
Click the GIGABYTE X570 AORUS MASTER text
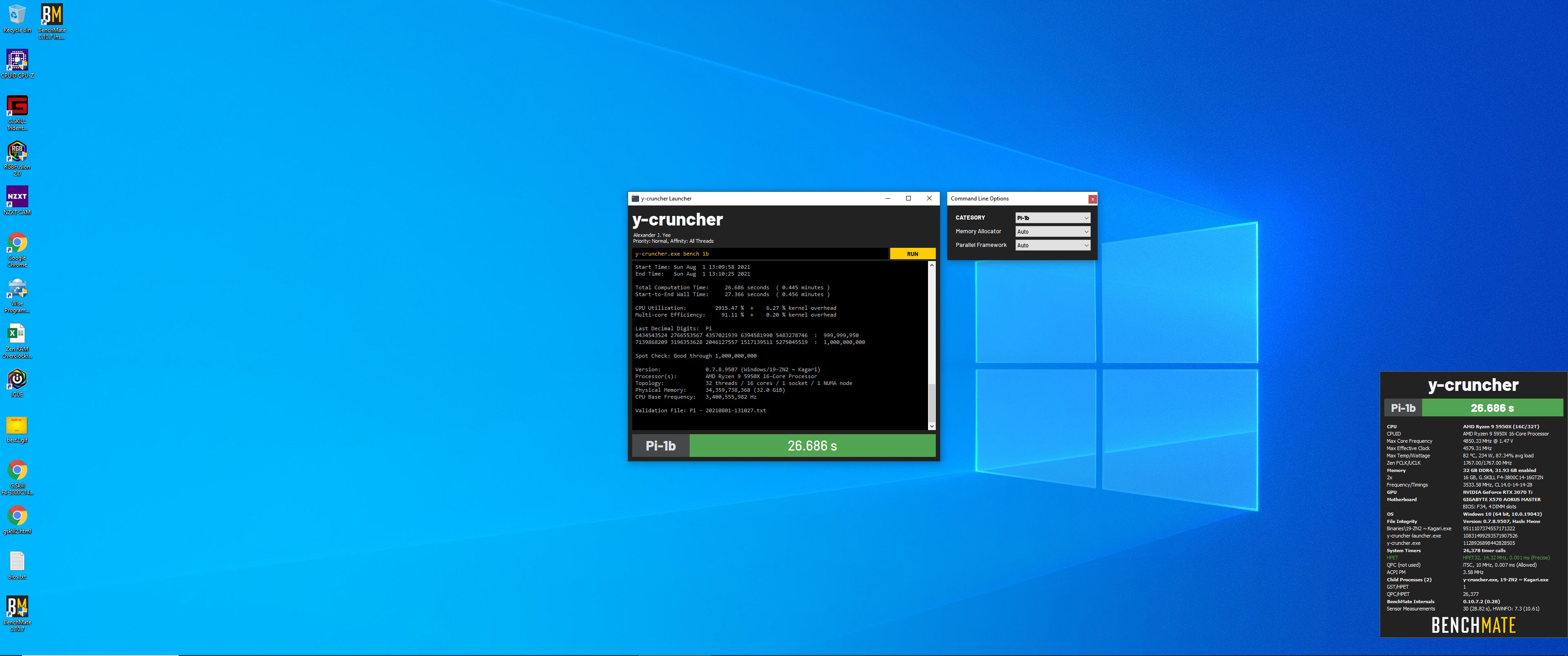1501,500
